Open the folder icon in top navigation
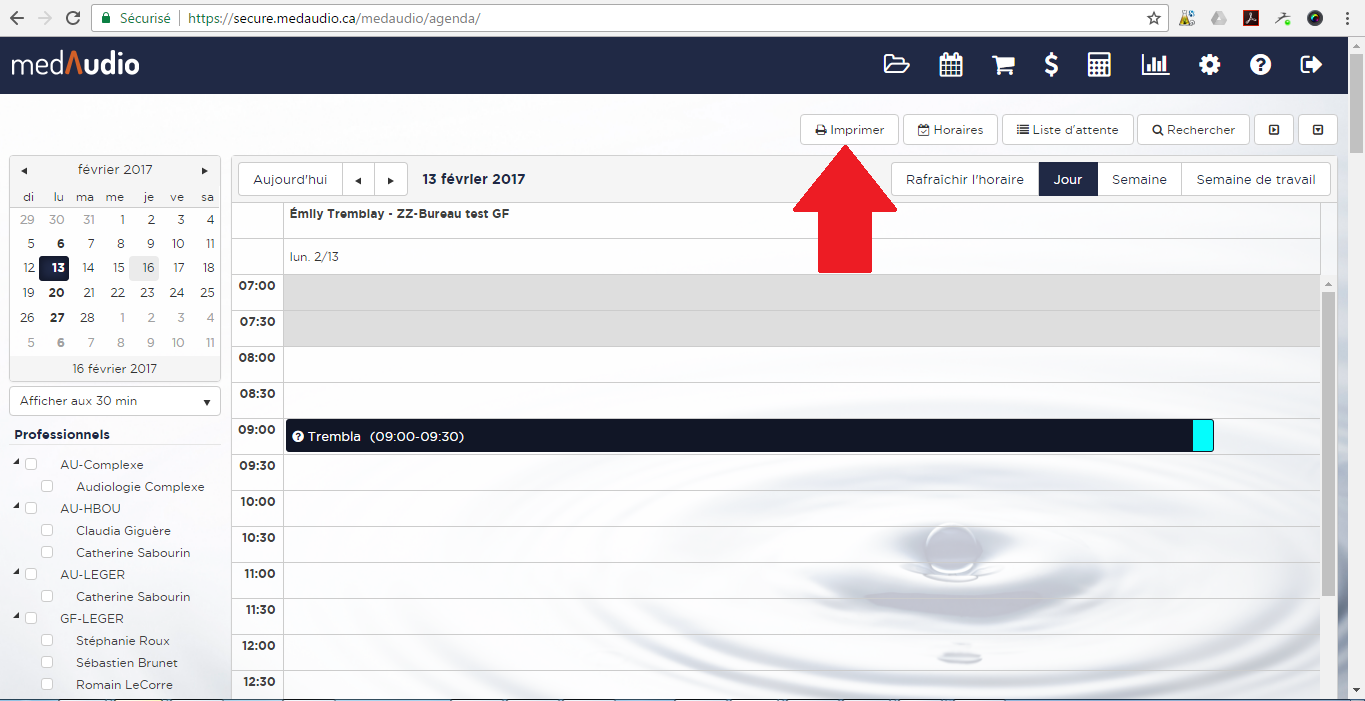Viewport: 1365px width, 701px height. point(897,65)
